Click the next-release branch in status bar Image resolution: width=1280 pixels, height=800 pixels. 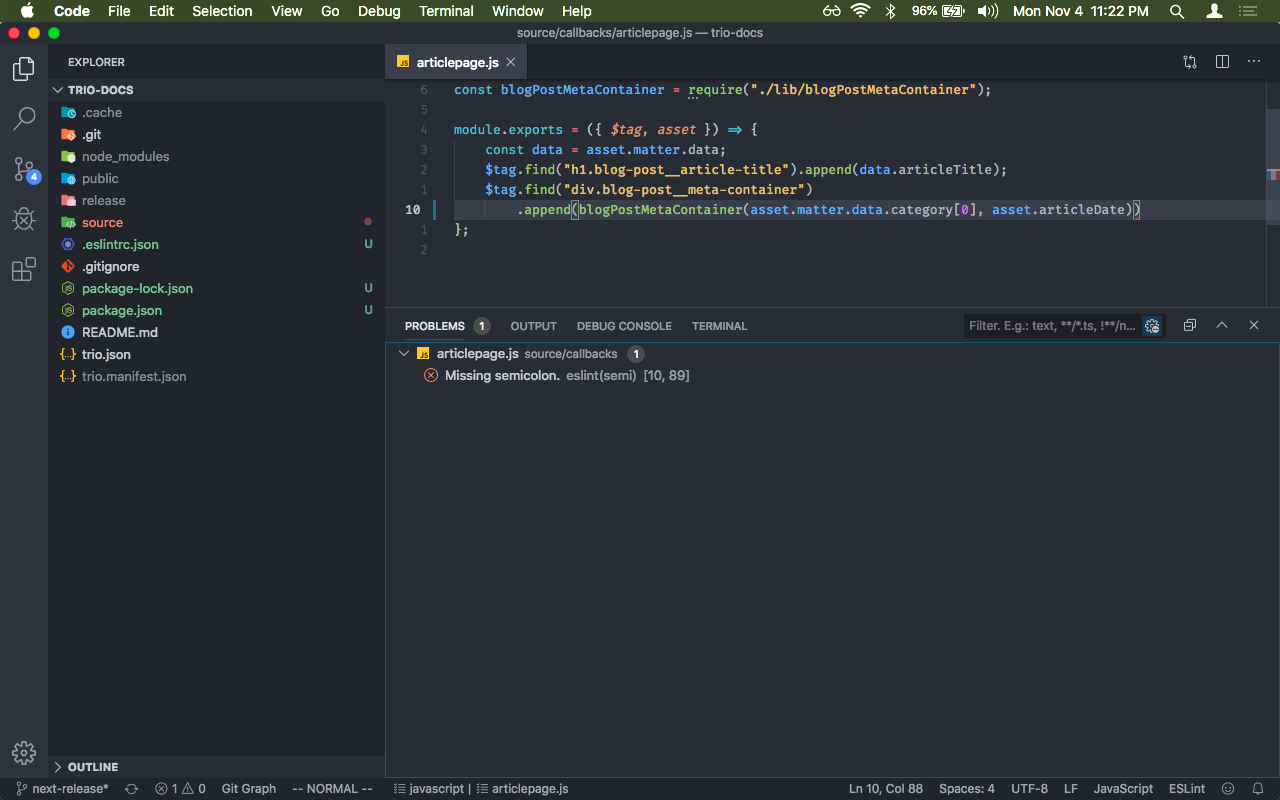pyautogui.click(x=62, y=789)
